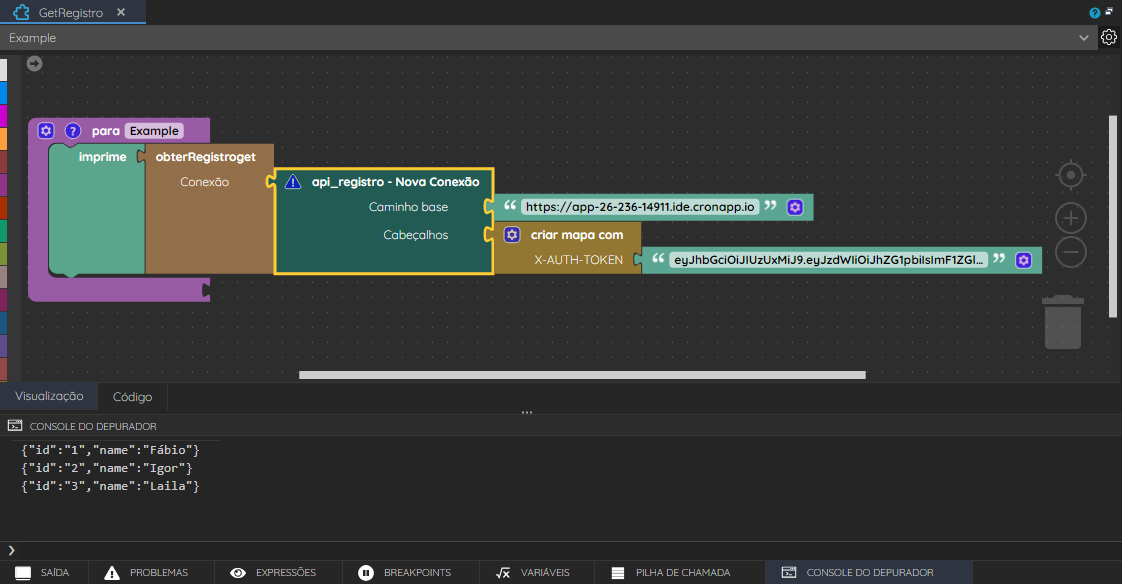Open the editor settings gear

(x=1108, y=37)
